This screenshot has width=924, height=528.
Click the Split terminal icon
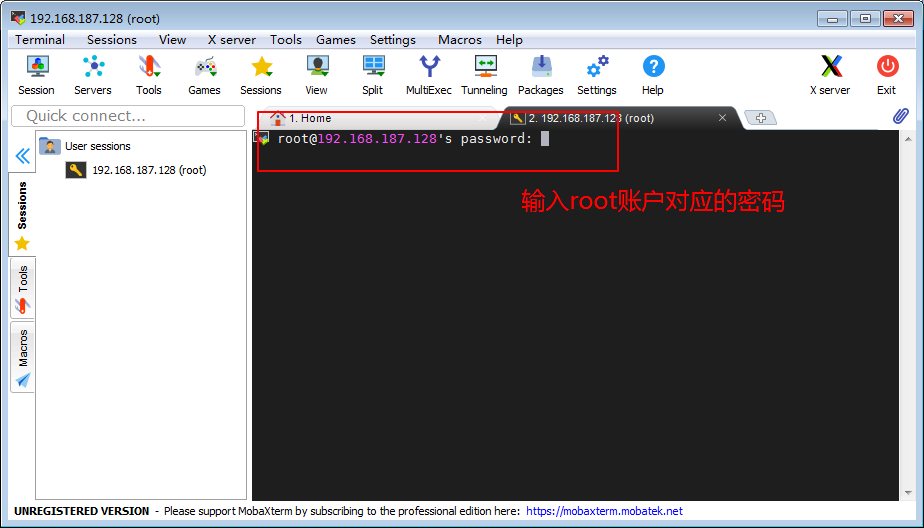pyautogui.click(x=373, y=75)
